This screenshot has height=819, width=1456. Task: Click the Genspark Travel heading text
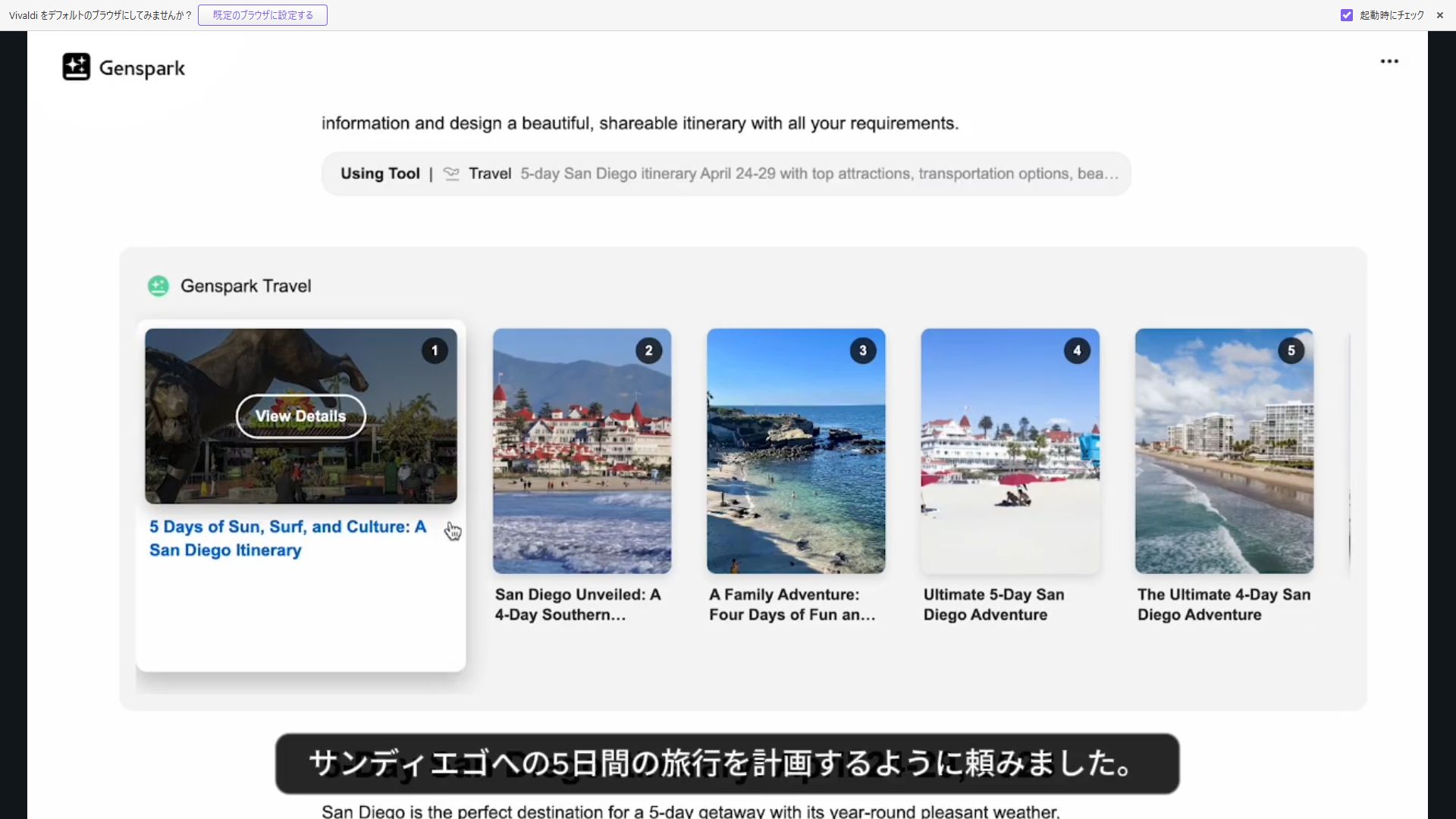(x=246, y=286)
